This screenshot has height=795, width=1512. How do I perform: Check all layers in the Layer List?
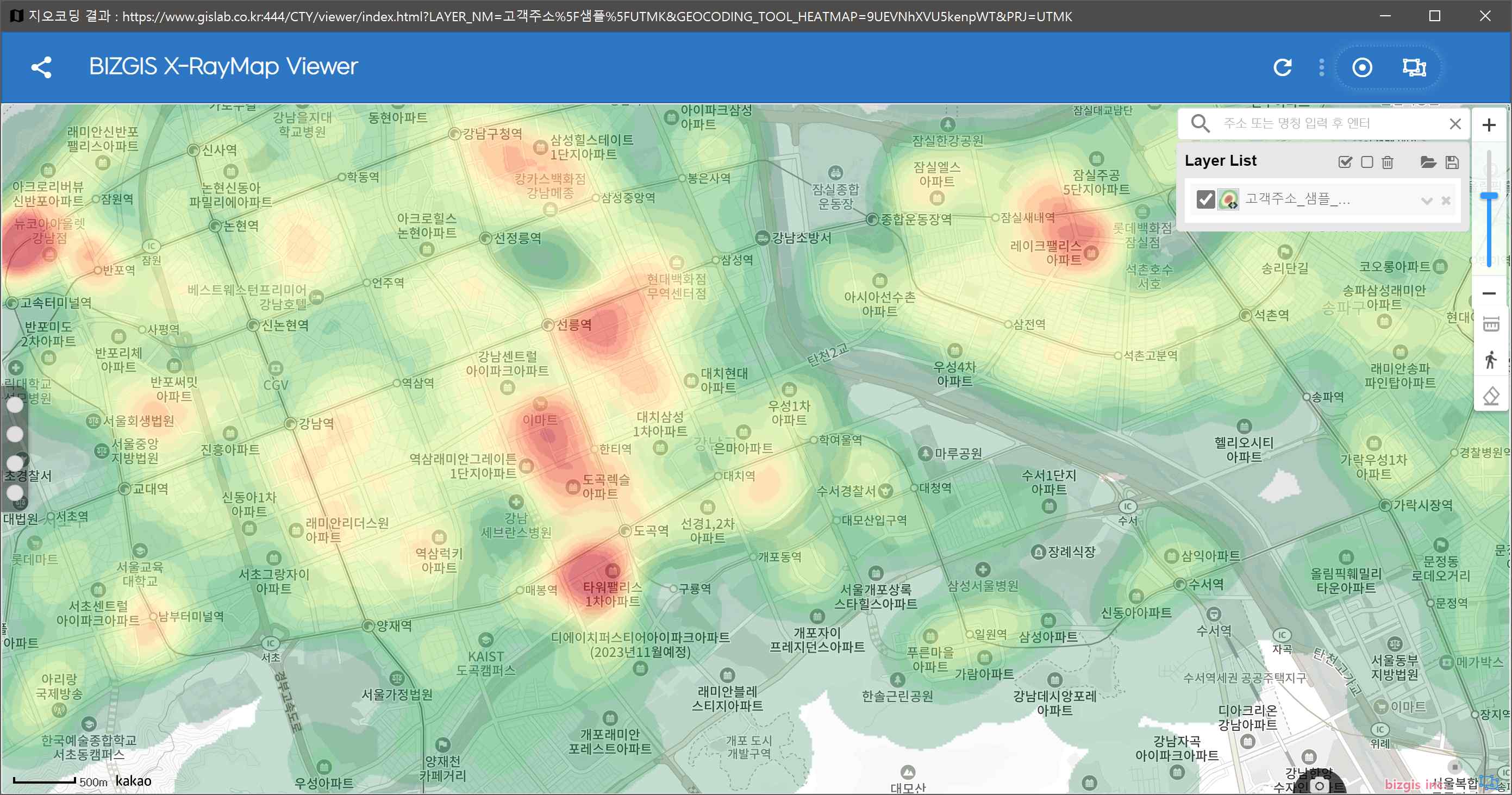click(1345, 162)
